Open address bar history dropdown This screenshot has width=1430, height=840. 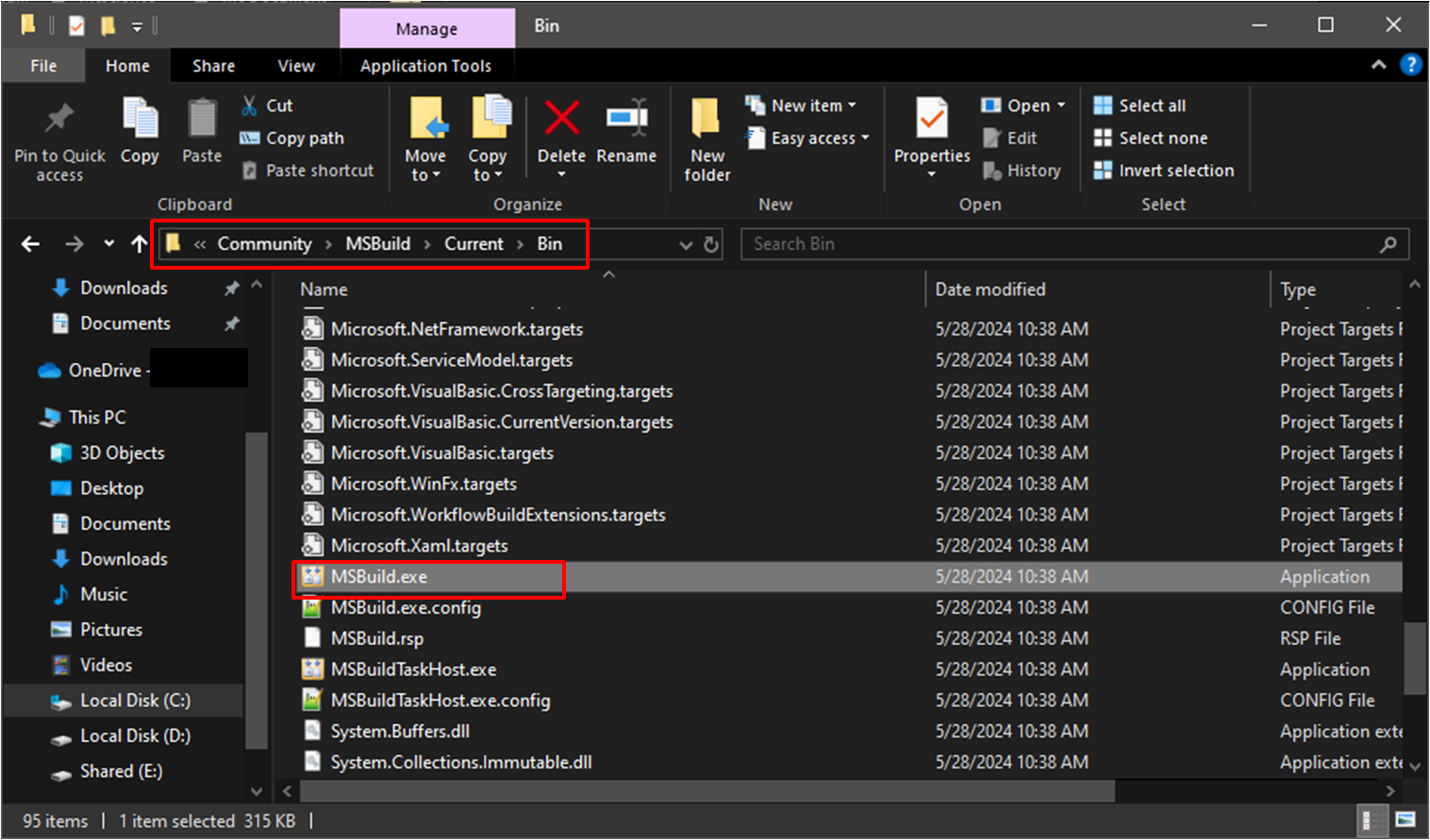686,245
